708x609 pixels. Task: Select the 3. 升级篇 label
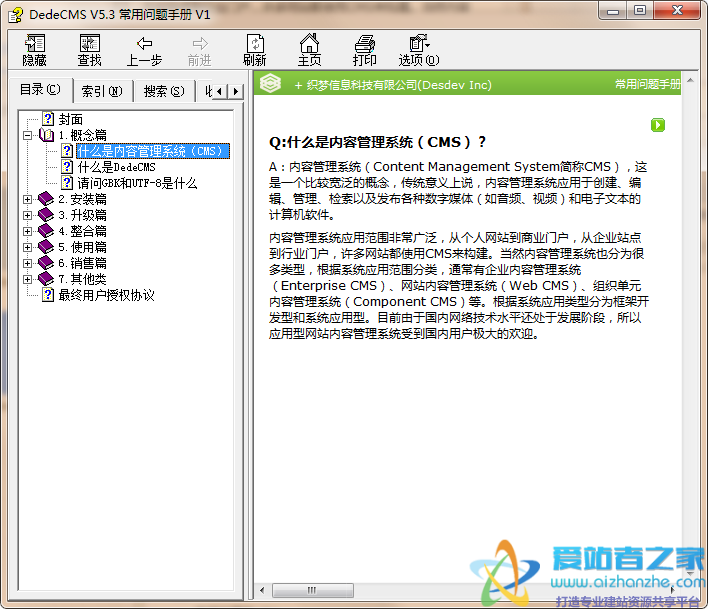tap(83, 215)
